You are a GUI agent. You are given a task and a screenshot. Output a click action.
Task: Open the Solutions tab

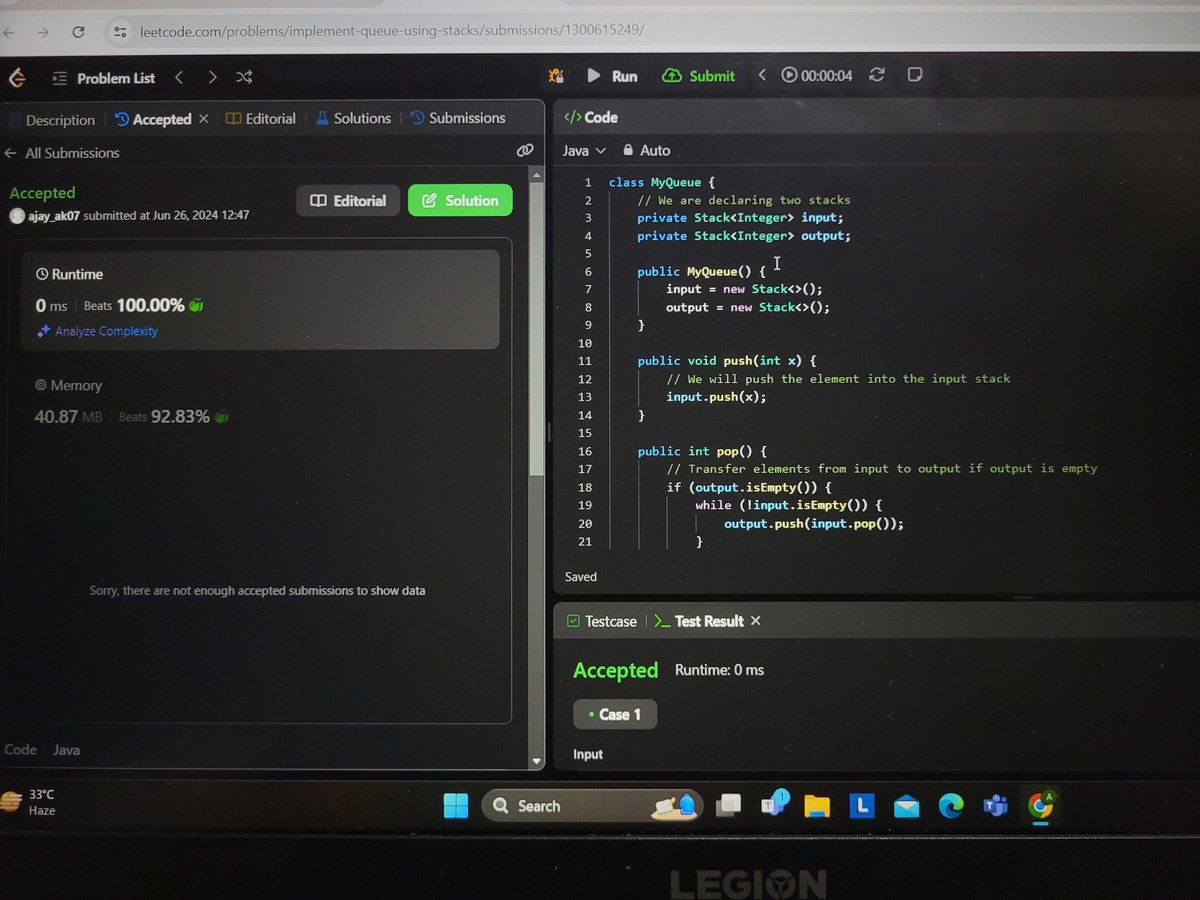click(353, 118)
